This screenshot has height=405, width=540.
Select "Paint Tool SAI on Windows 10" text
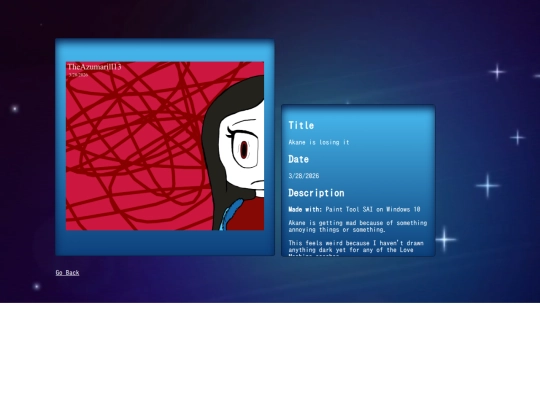pyautogui.click(x=373, y=209)
